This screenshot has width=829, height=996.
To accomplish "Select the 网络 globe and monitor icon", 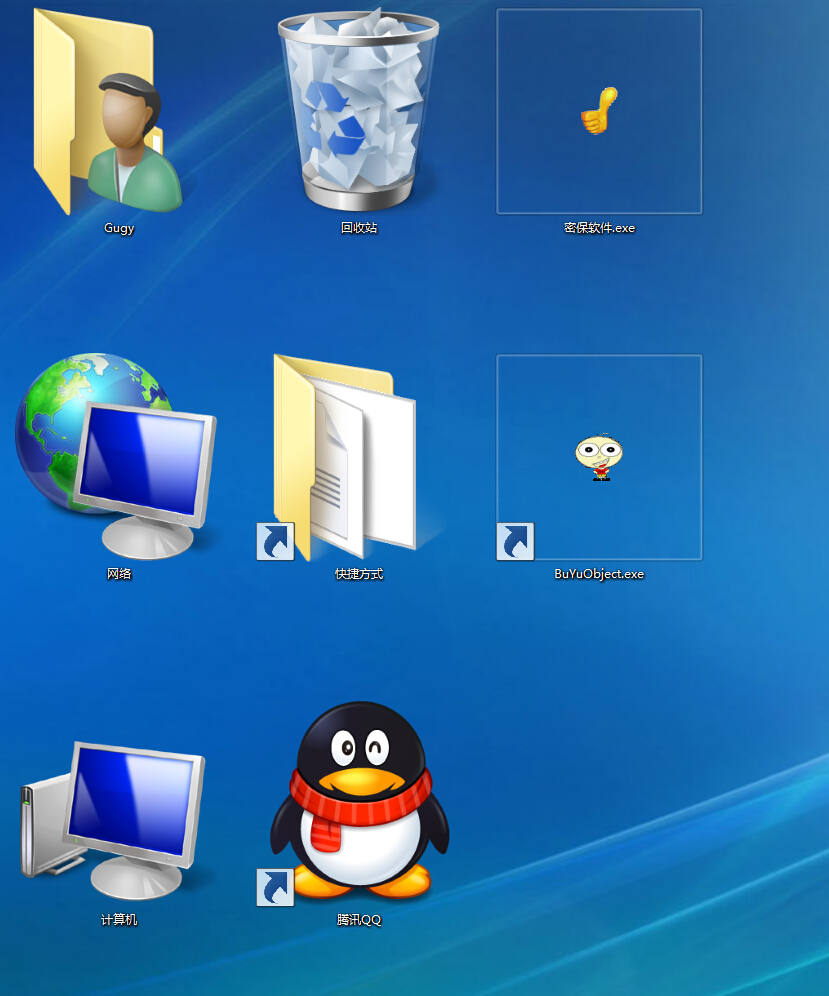I will click(x=116, y=456).
